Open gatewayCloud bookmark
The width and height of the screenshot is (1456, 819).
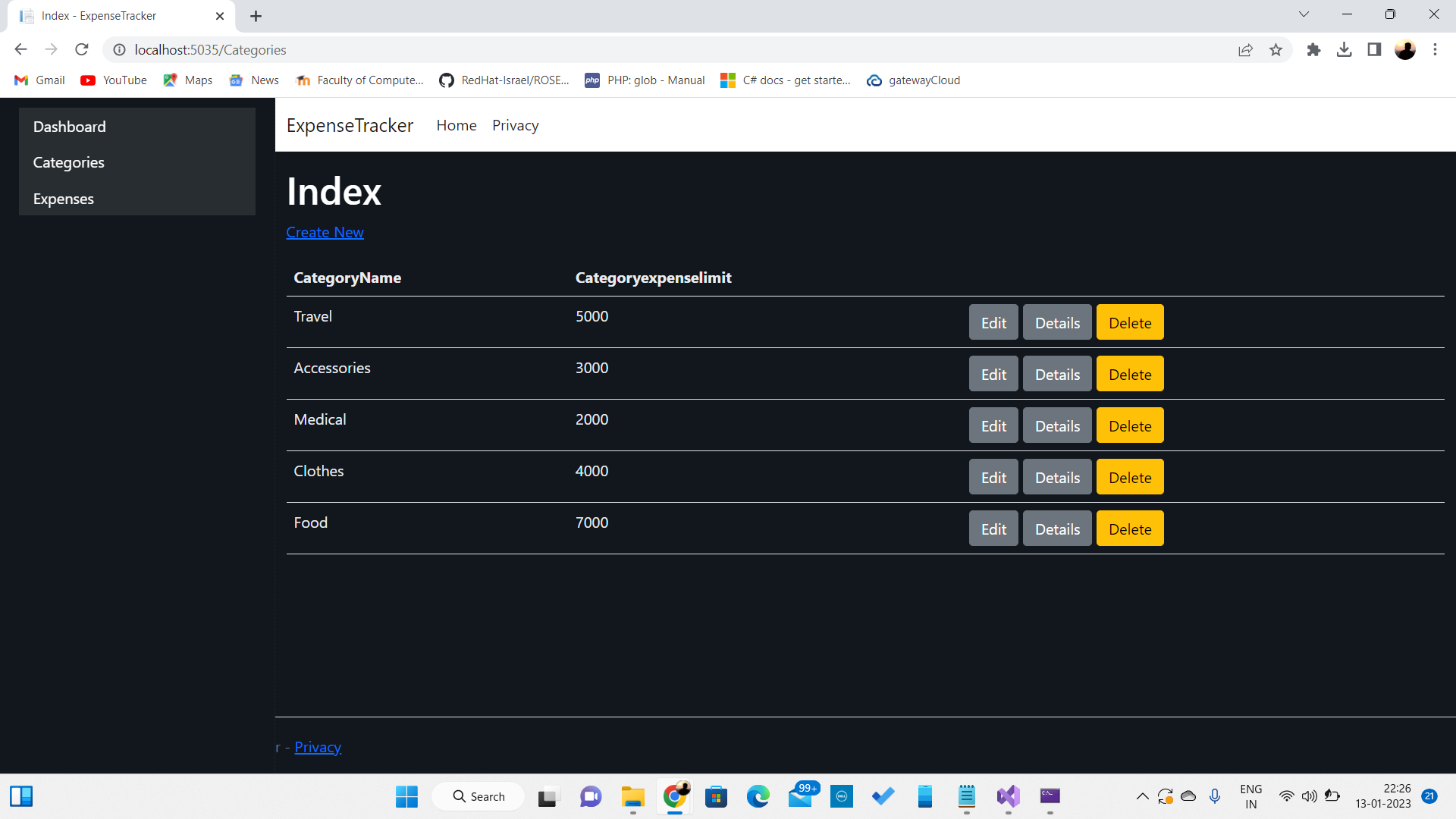[x=914, y=80]
